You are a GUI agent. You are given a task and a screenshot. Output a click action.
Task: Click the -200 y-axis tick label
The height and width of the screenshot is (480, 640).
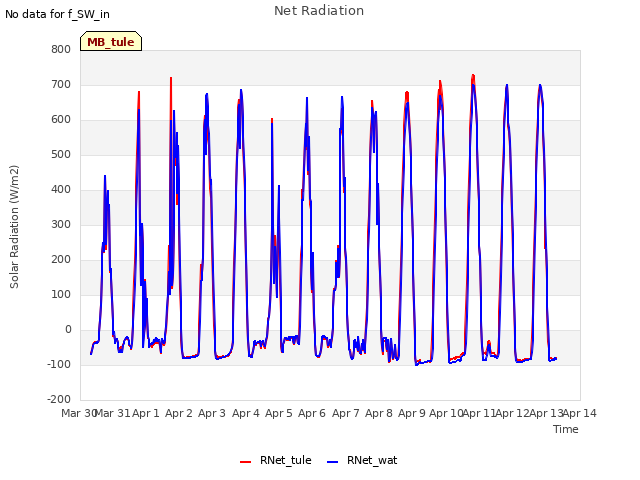[x=59, y=399]
